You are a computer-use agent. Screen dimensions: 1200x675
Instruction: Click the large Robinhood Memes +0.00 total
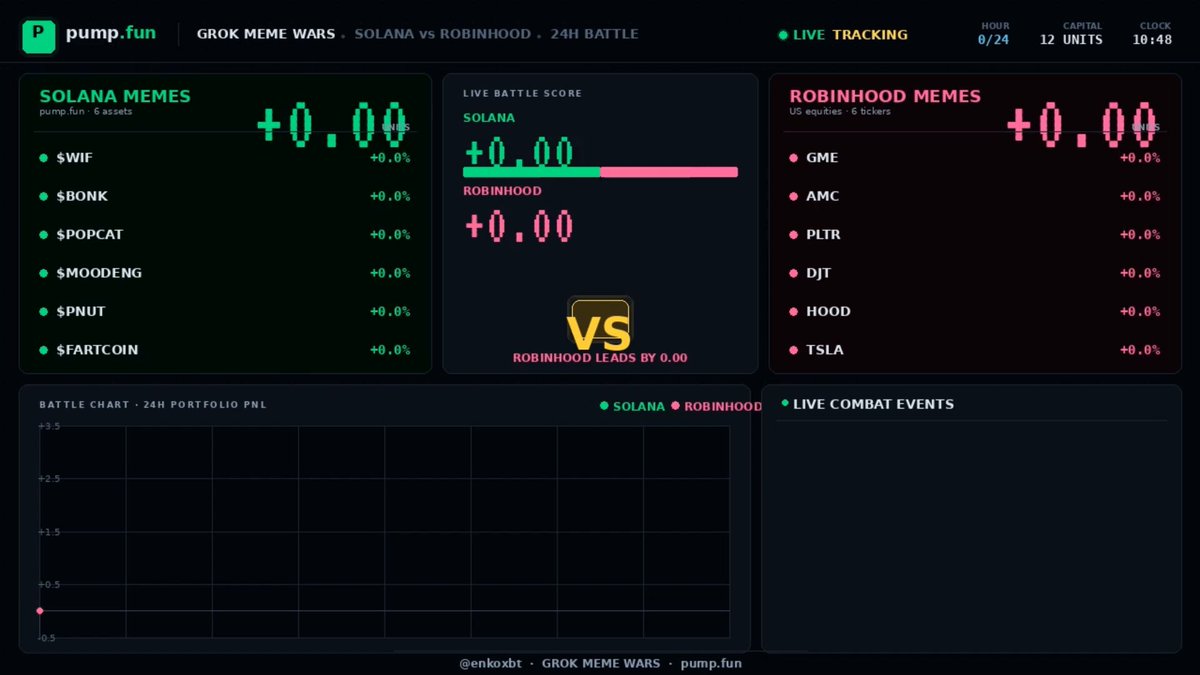click(1082, 125)
